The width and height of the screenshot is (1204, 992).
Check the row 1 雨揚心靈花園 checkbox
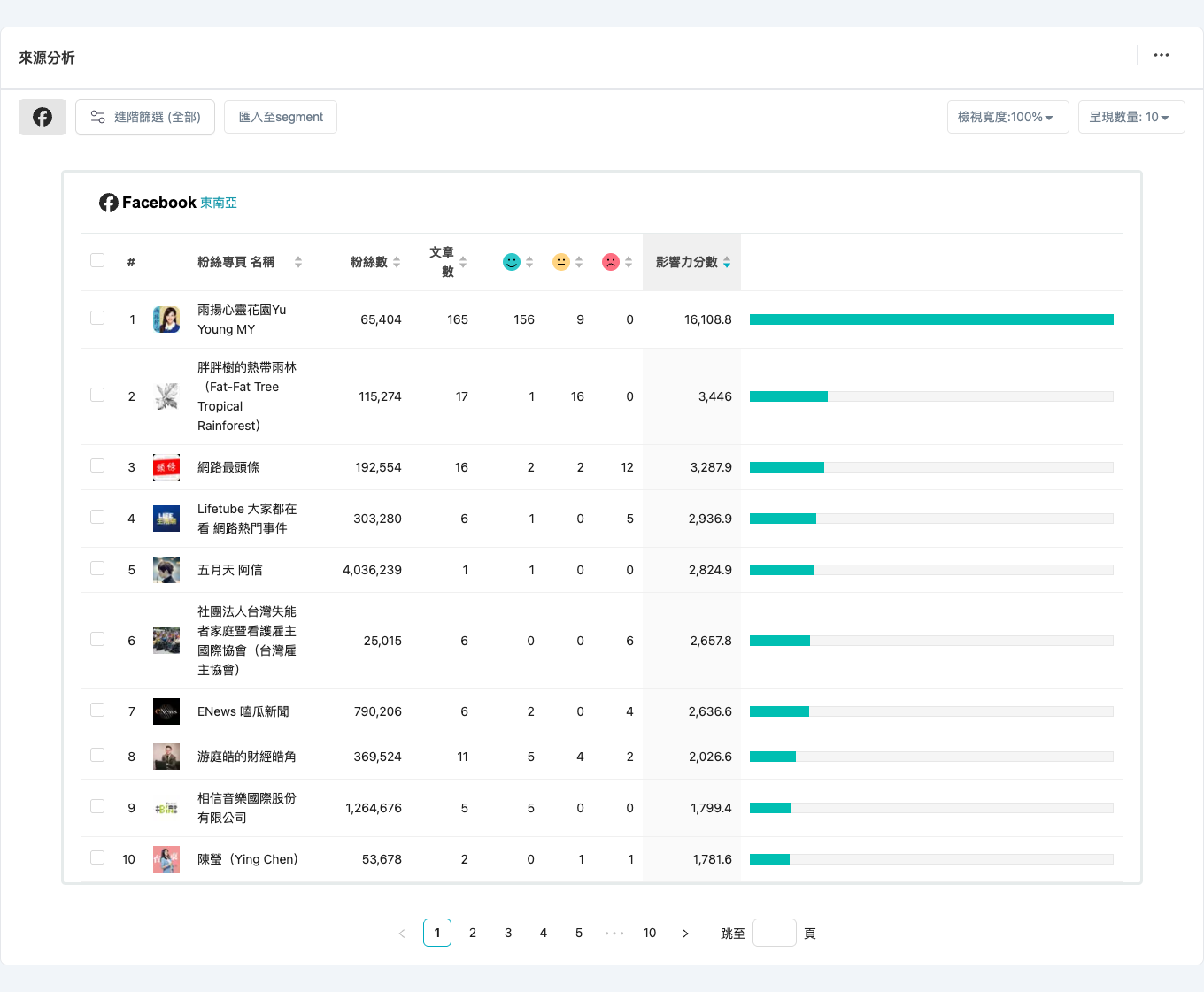click(97, 318)
